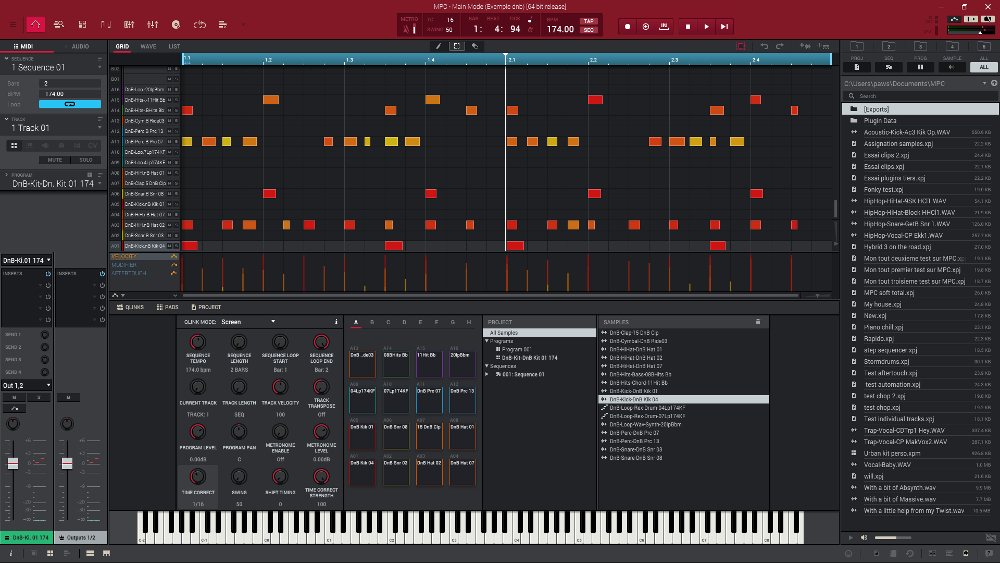This screenshot has width=1000, height=563.
Task: Open the Next Sequence list icon
Action: click(223, 25)
